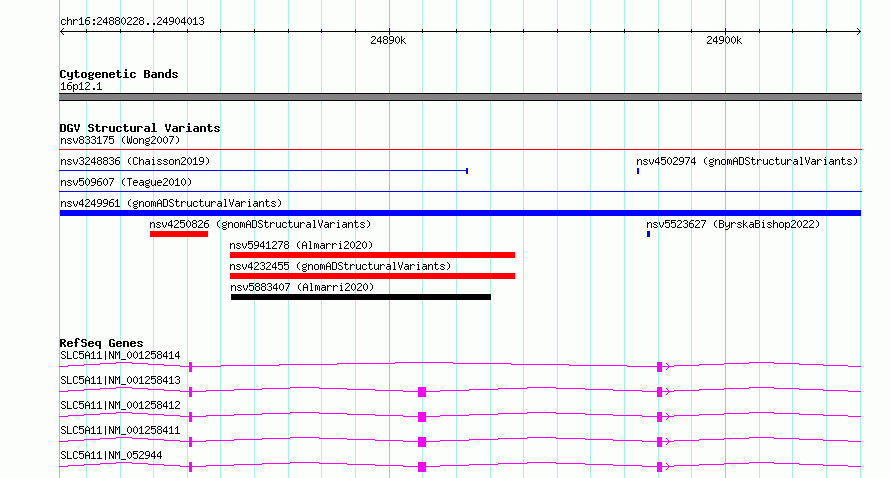Select the DGV Structural Variants track title
The width and height of the screenshot is (890, 478).
(x=140, y=128)
